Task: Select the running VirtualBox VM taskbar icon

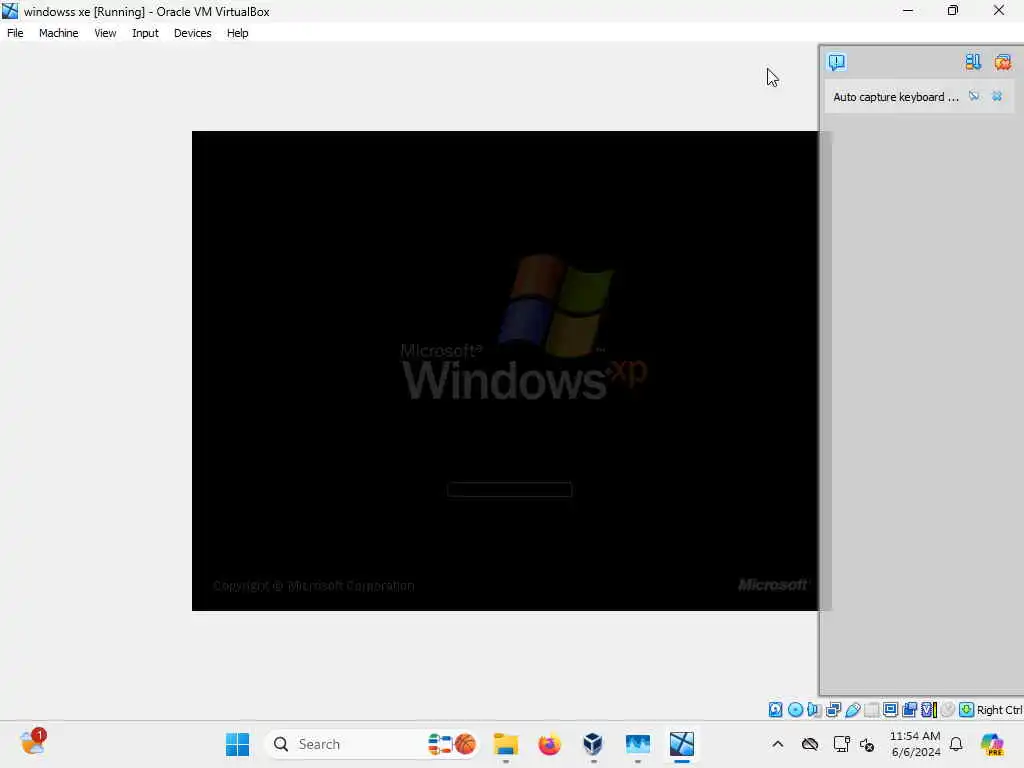Action: [x=681, y=744]
